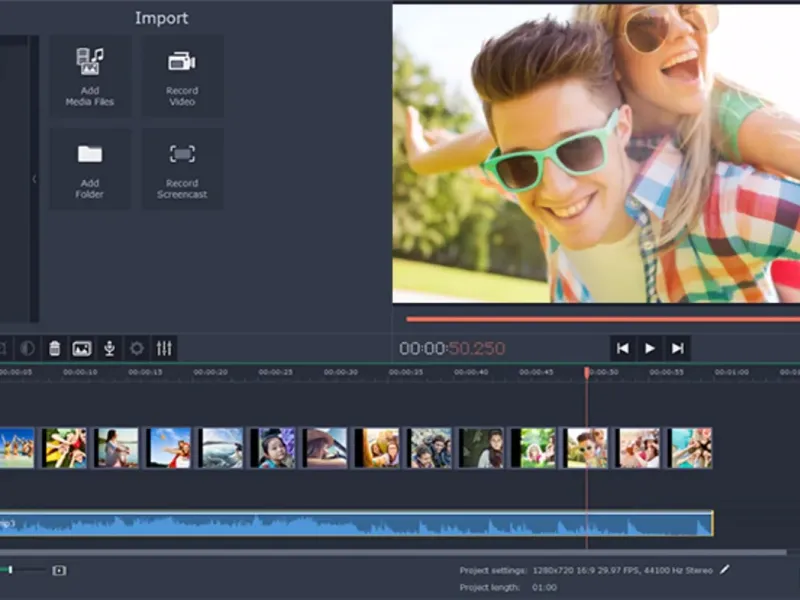
Task: Skip to the next frame
Action: [x=678, y=348]
